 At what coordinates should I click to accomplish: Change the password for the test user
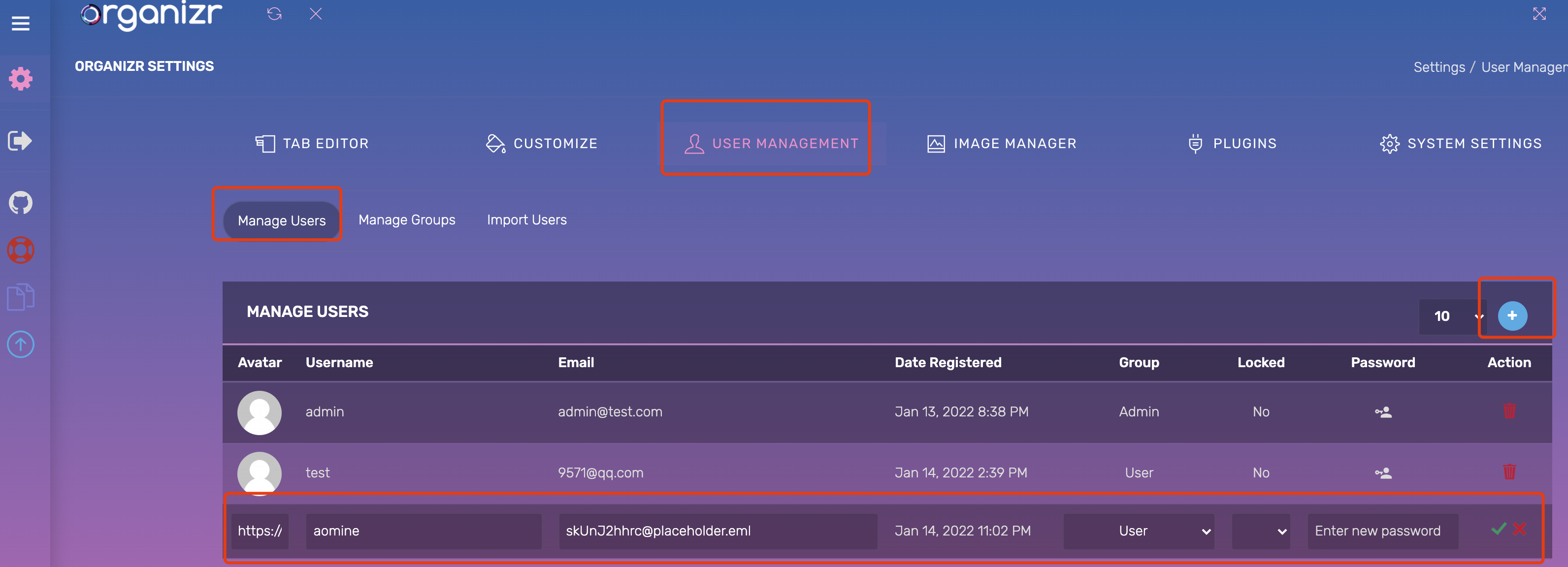click(x=1383, y=472)
